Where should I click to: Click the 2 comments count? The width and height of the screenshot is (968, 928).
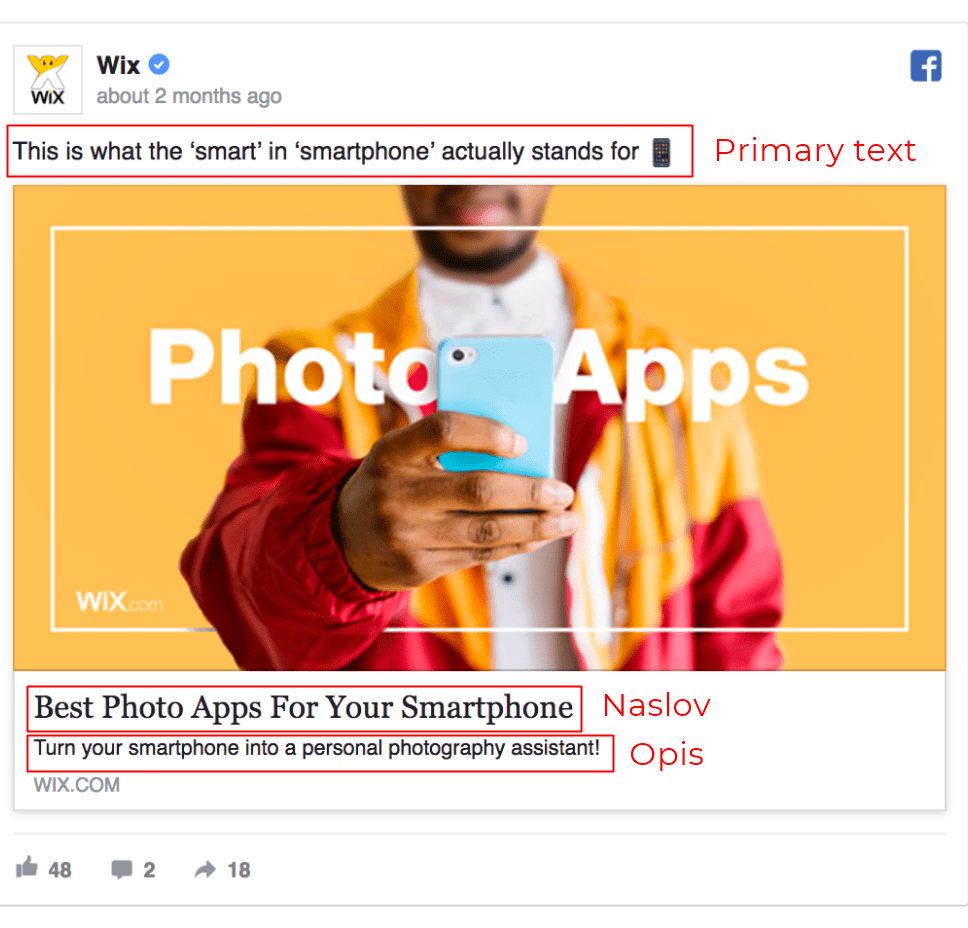tap(149, 870)
